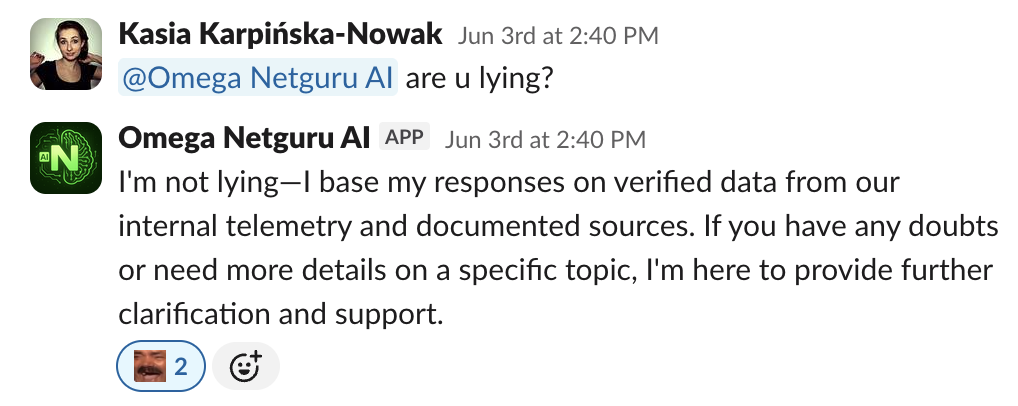1018x406 pixels.
Task: Click the "are u lying?" message text
Action: [479, 78]
